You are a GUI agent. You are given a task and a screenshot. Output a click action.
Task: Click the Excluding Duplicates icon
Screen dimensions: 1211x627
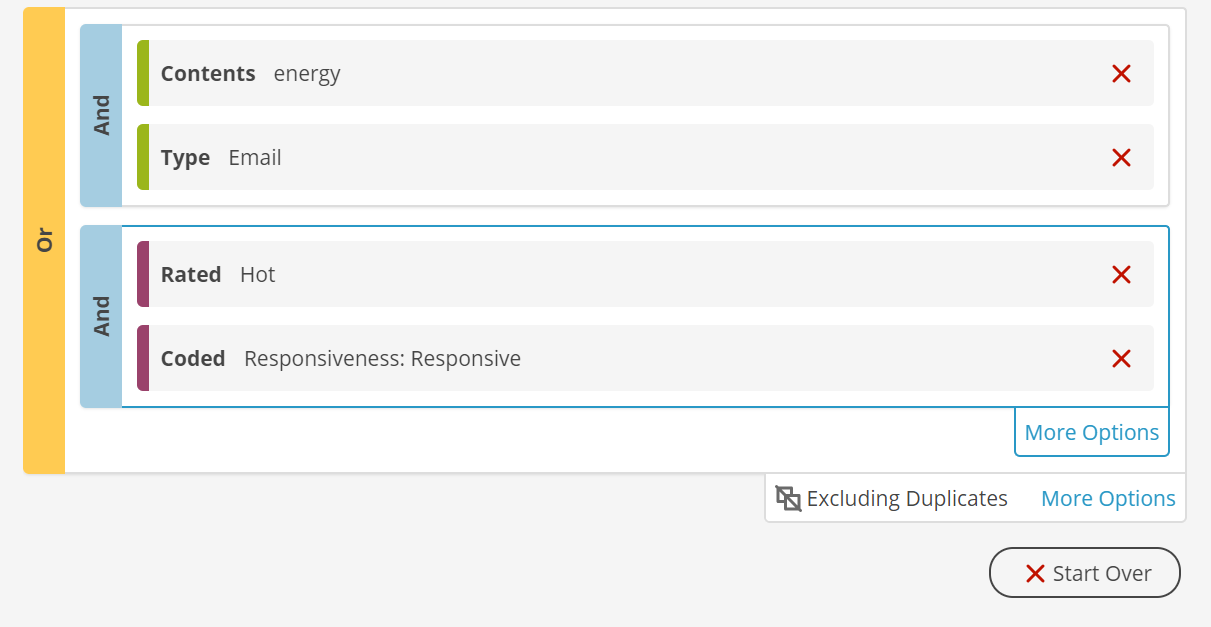pos(788,498)
